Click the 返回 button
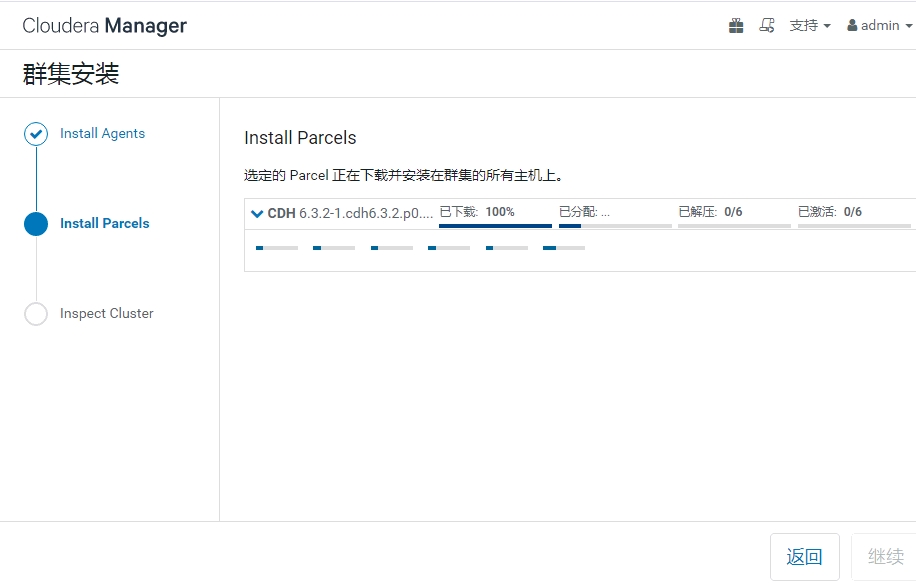The width and height of the screenshot is (916, 584). click(x=804, y=557)
